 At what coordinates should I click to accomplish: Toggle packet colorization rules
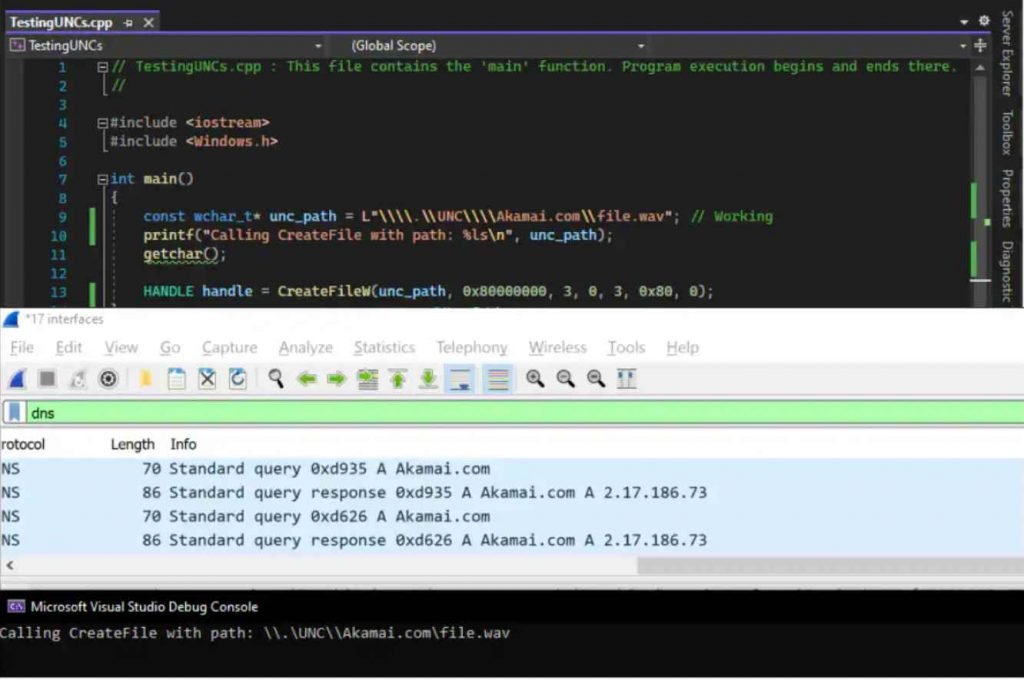point(498,379)
